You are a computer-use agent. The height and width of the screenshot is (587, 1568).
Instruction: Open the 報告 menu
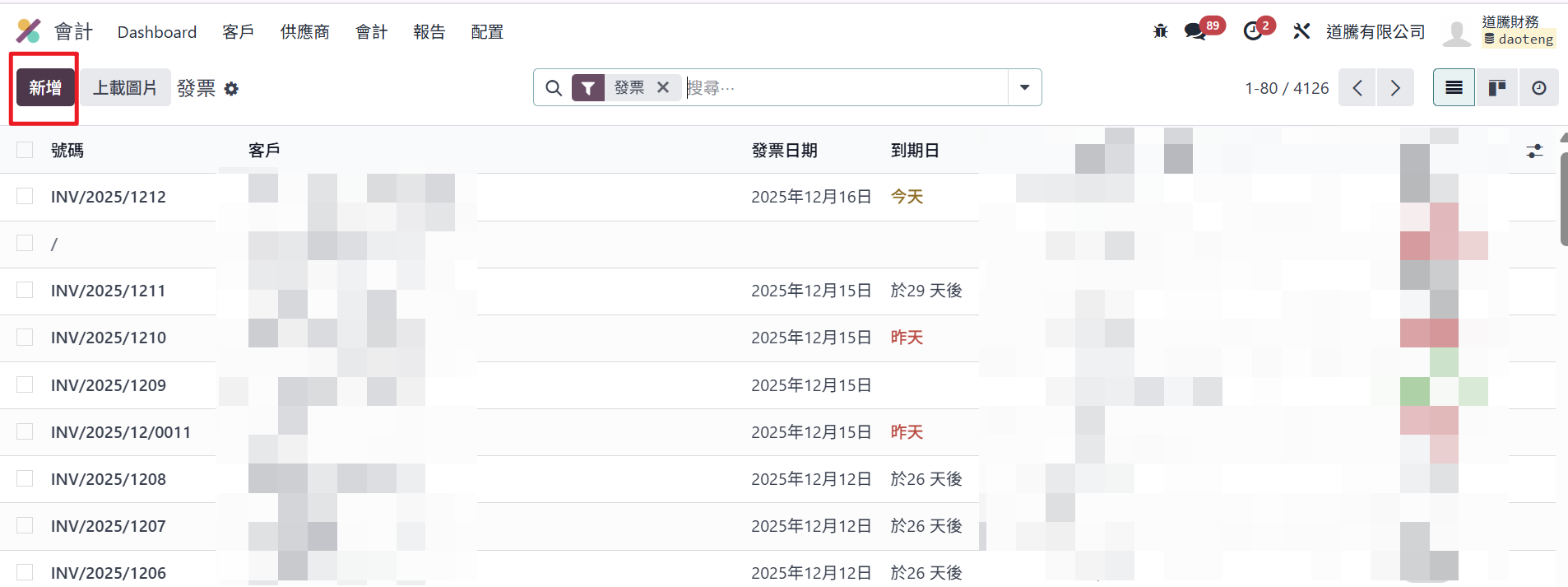429,31
